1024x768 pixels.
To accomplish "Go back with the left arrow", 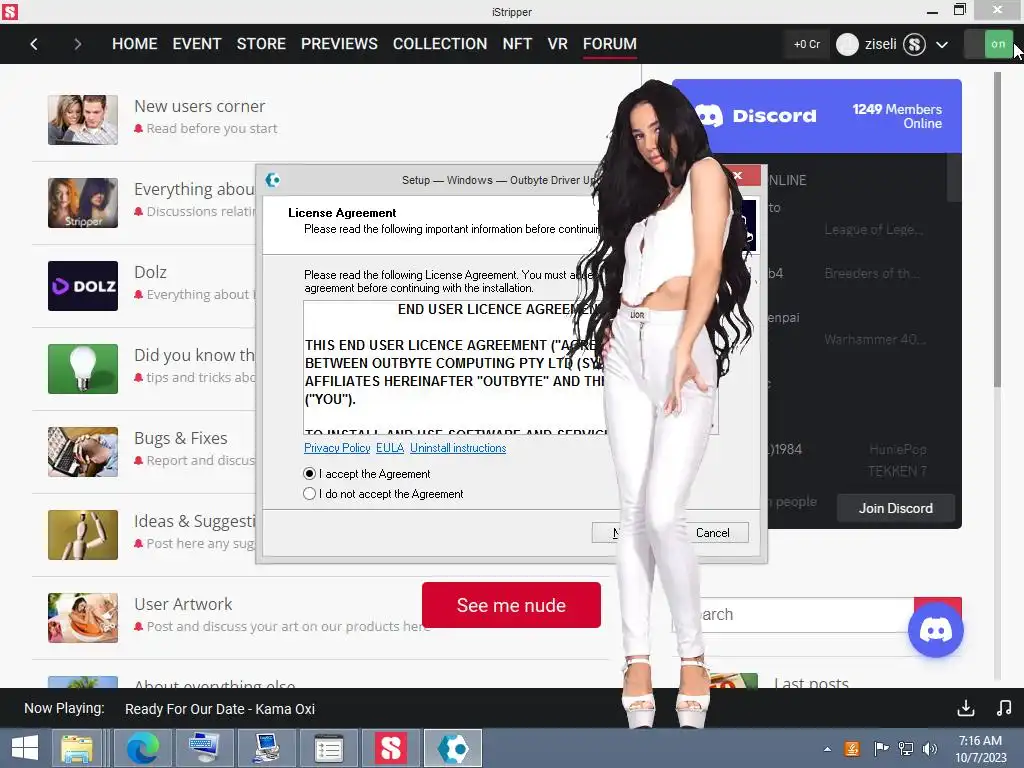I will pyautogui.click(x=34, y=44).
